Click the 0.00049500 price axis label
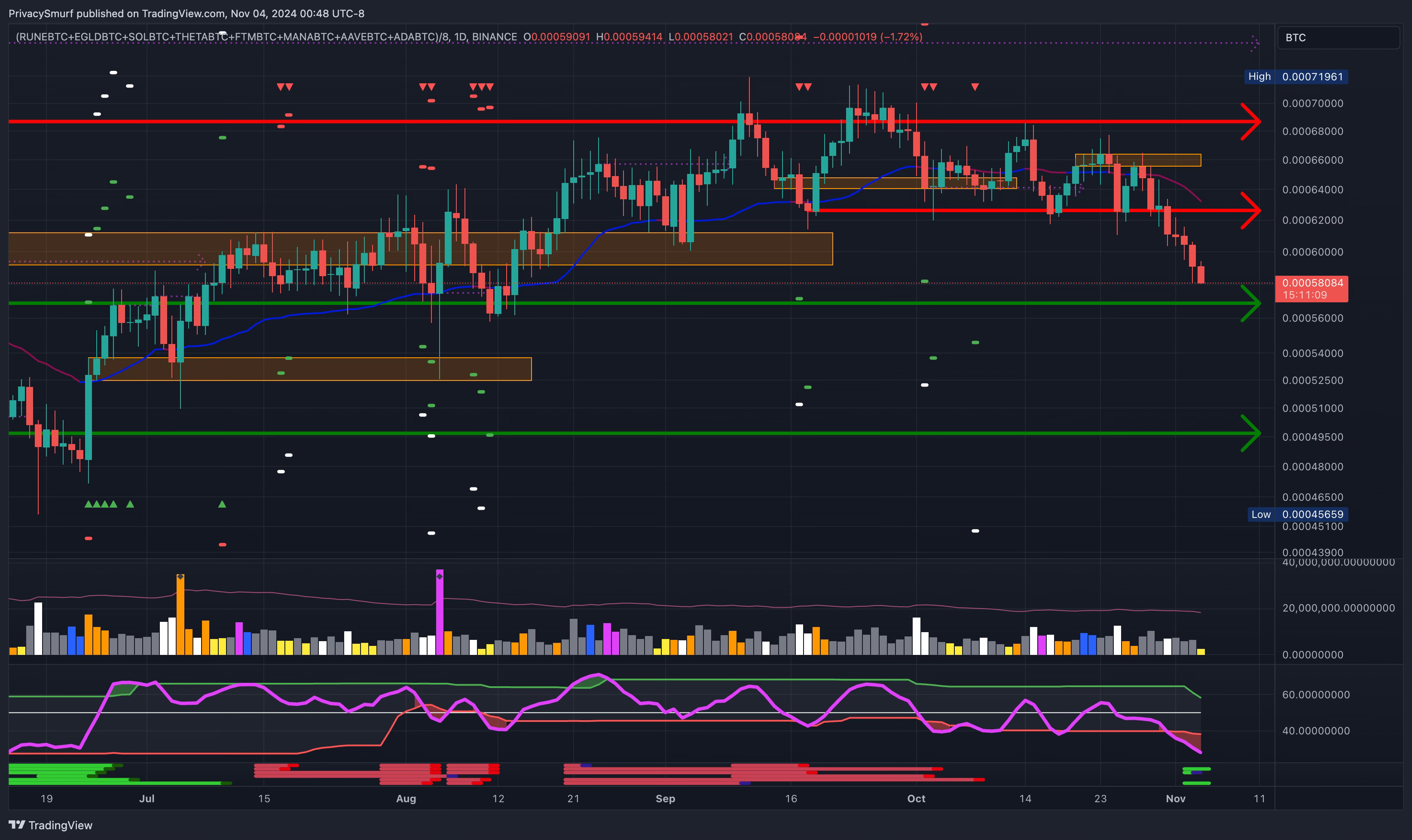The height and width of the screenshot is (840, 1412). [1312, 437]
